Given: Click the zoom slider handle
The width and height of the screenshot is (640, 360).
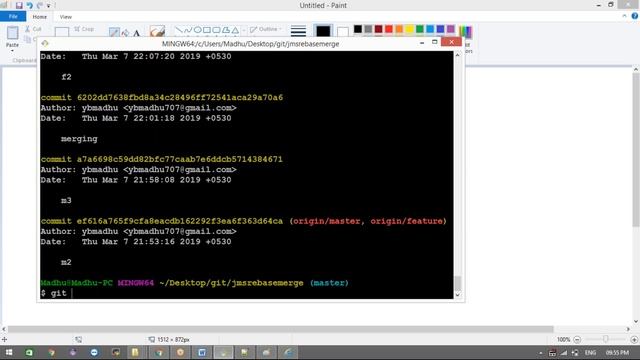Looking at the screenshot, I should (606, 339).
